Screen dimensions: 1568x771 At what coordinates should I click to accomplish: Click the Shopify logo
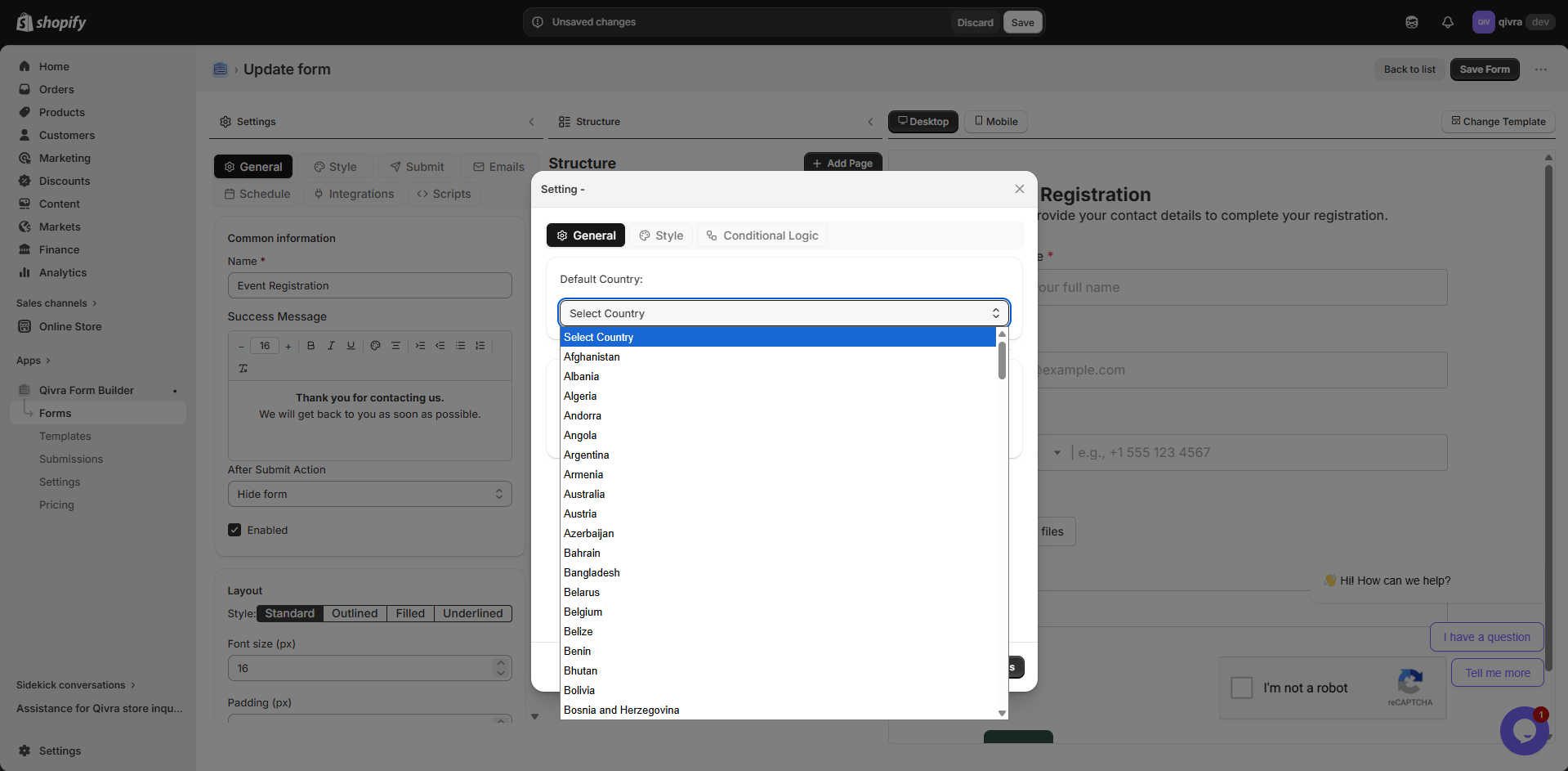(x=51, y=22)
